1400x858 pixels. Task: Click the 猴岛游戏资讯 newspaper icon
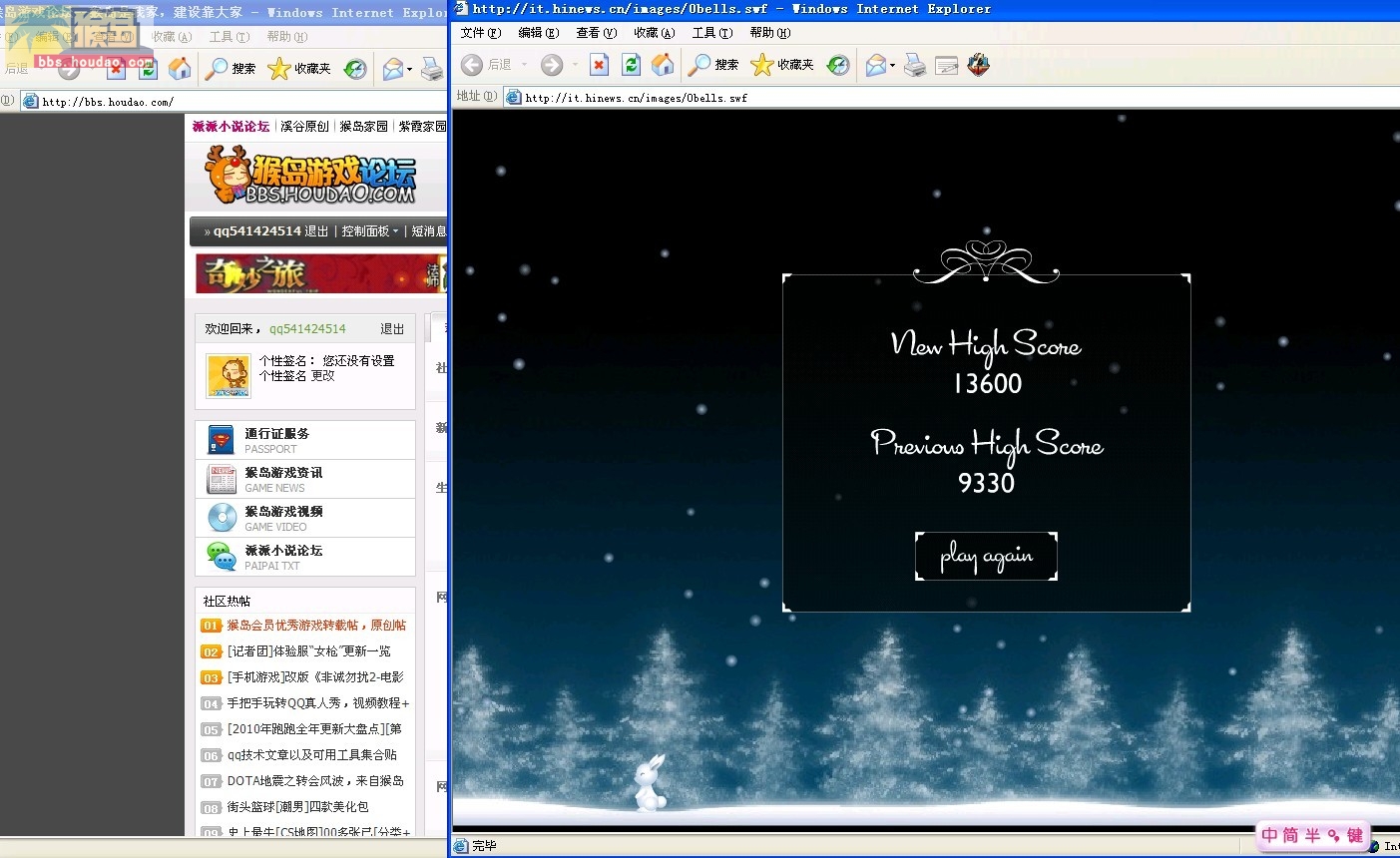pyautogui.click(x=222, y=479)
